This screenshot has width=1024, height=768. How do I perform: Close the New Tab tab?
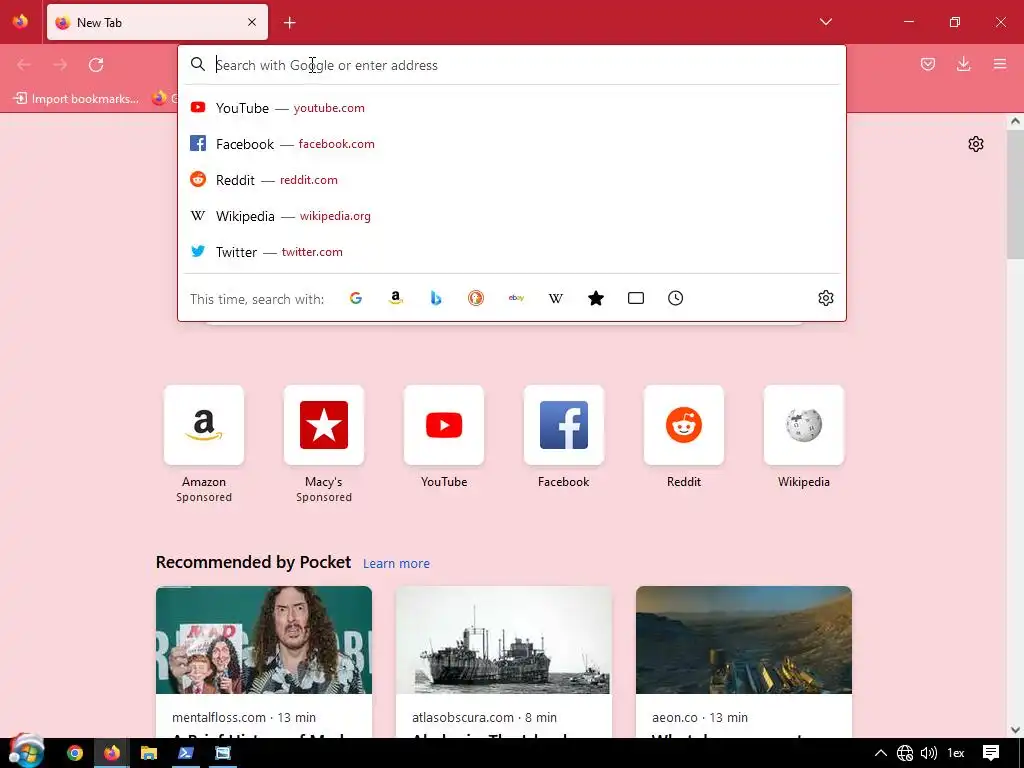[252, 22]
